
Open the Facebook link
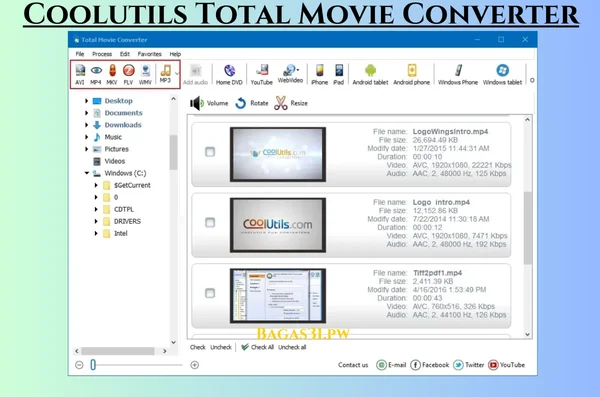[x=429, y=365]
